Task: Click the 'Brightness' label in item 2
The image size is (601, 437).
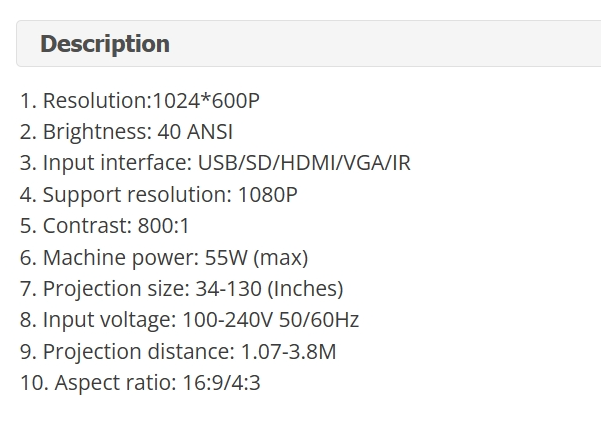Action: click(97, 132)
